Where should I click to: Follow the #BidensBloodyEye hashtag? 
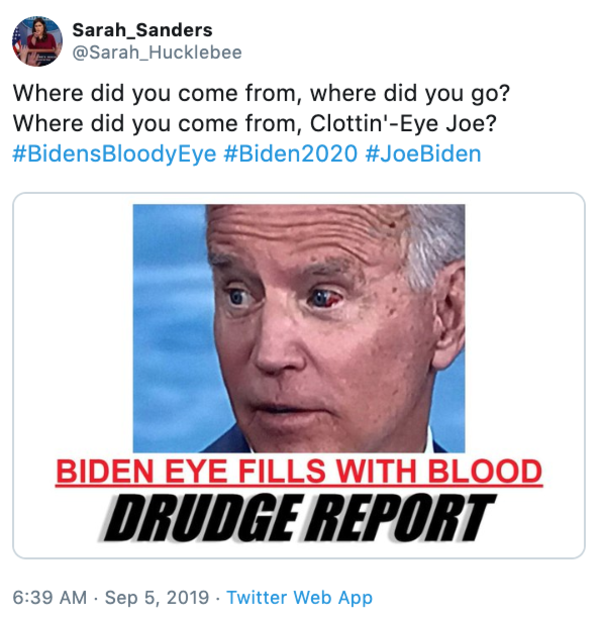click(x=115, y=154)
